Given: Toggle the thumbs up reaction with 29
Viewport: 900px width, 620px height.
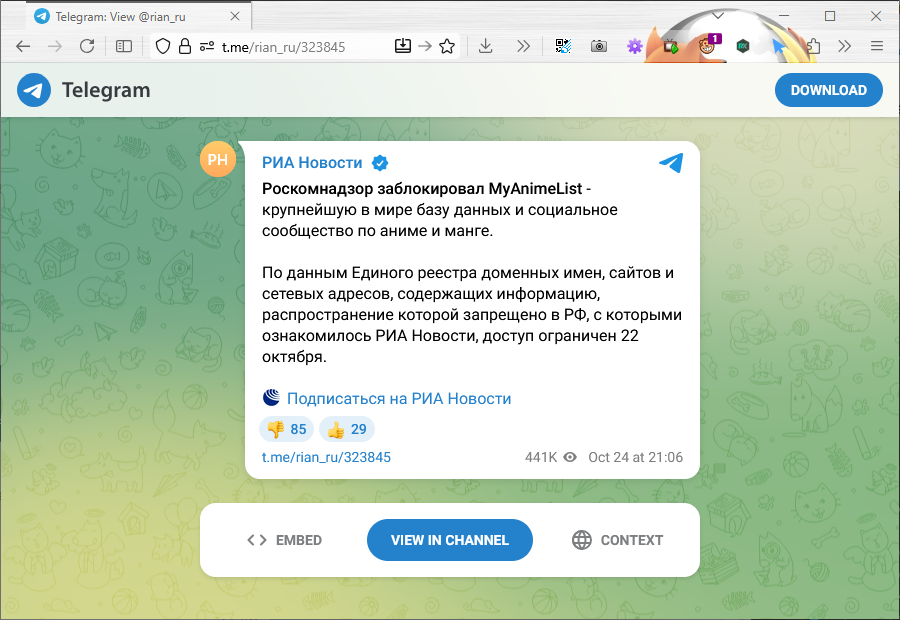Looking at the screenshot, I should coord(346,429).
